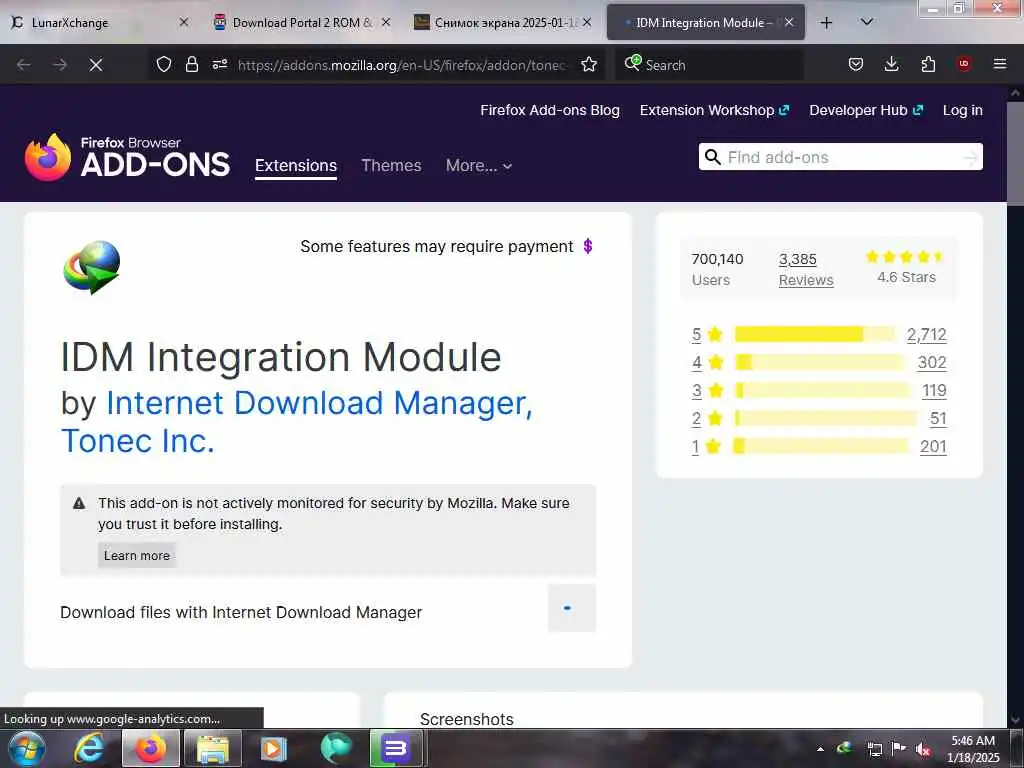Launch Internet Explorer from taskbar

(89, 748)
